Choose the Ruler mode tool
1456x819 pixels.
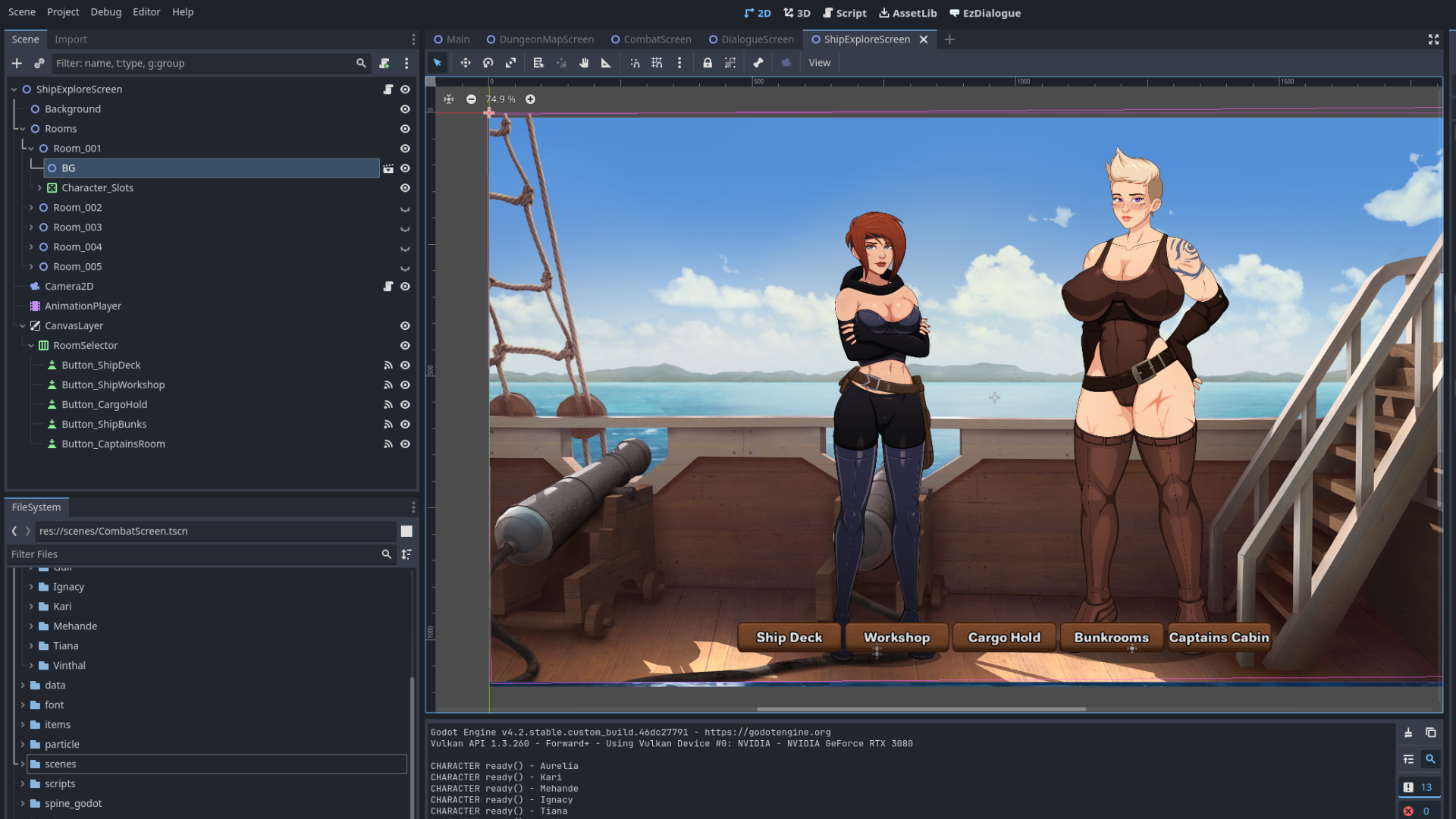pos(606,63)
